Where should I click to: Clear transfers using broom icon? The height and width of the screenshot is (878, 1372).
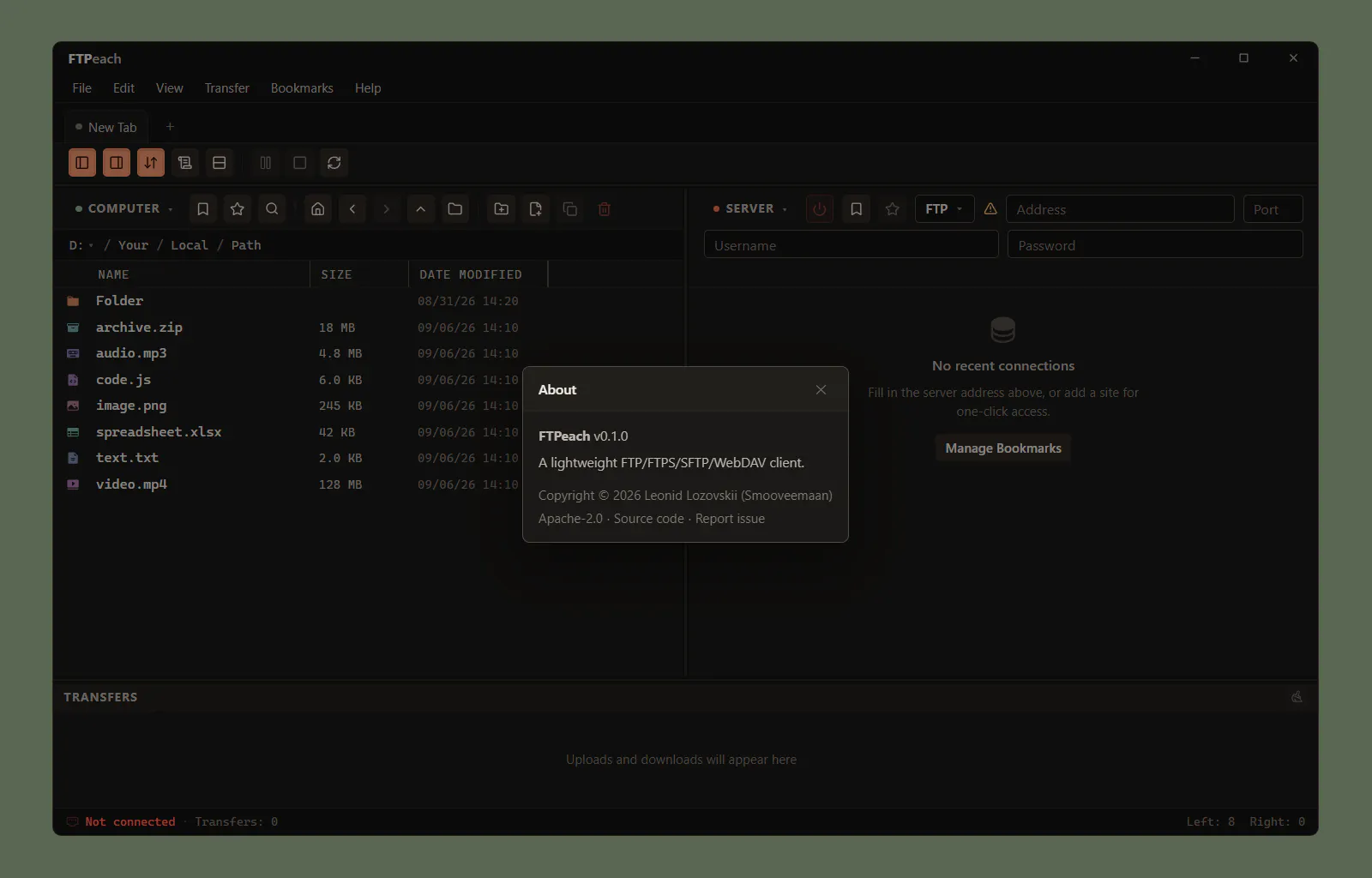pos(1297,697)
